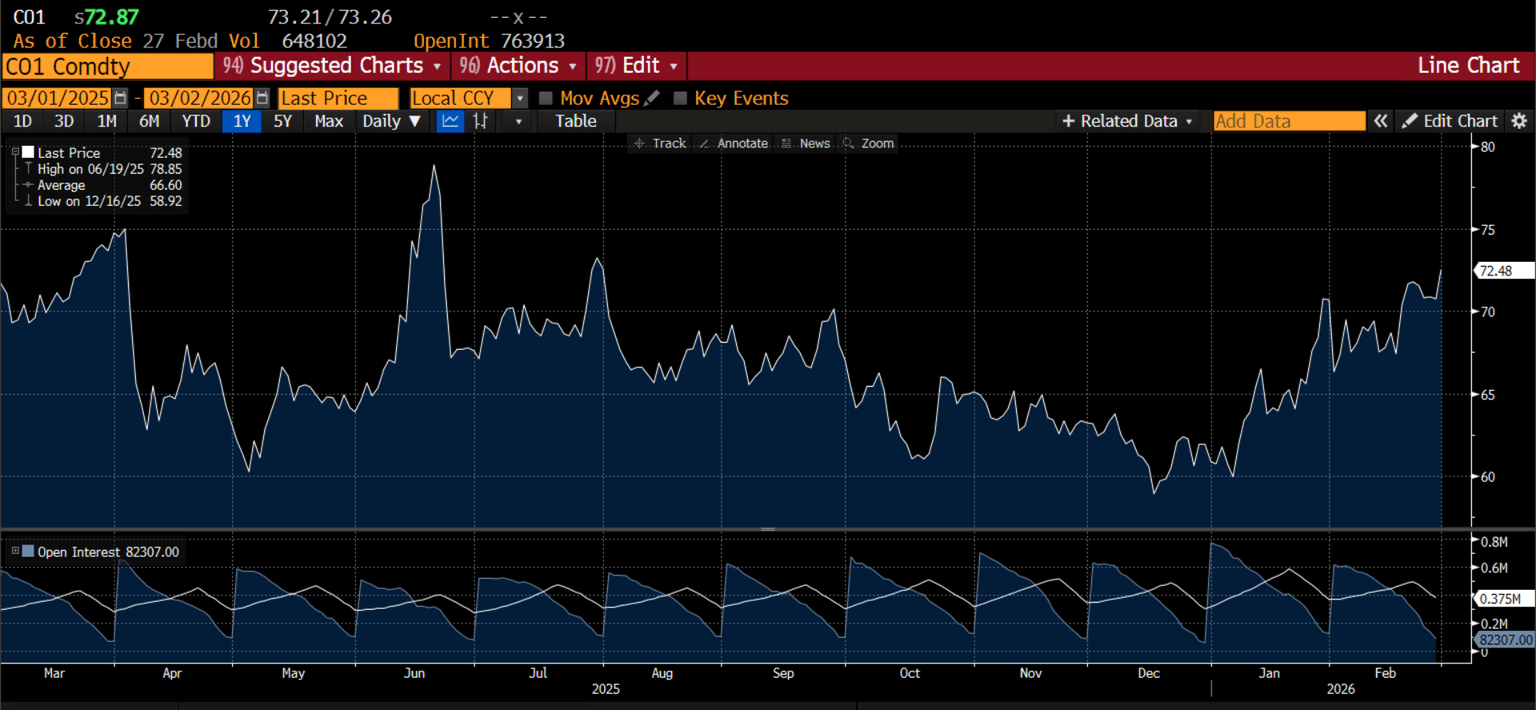Enable the Mov Avgs checkbox
1536x710 pixels.
coord(546,98)
